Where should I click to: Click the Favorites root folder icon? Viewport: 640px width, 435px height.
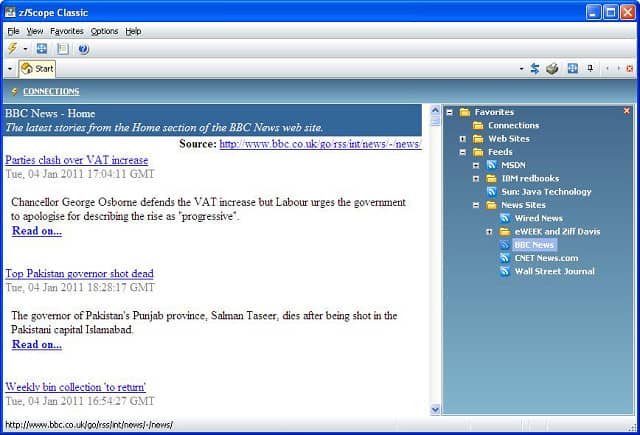coord(464,112)
